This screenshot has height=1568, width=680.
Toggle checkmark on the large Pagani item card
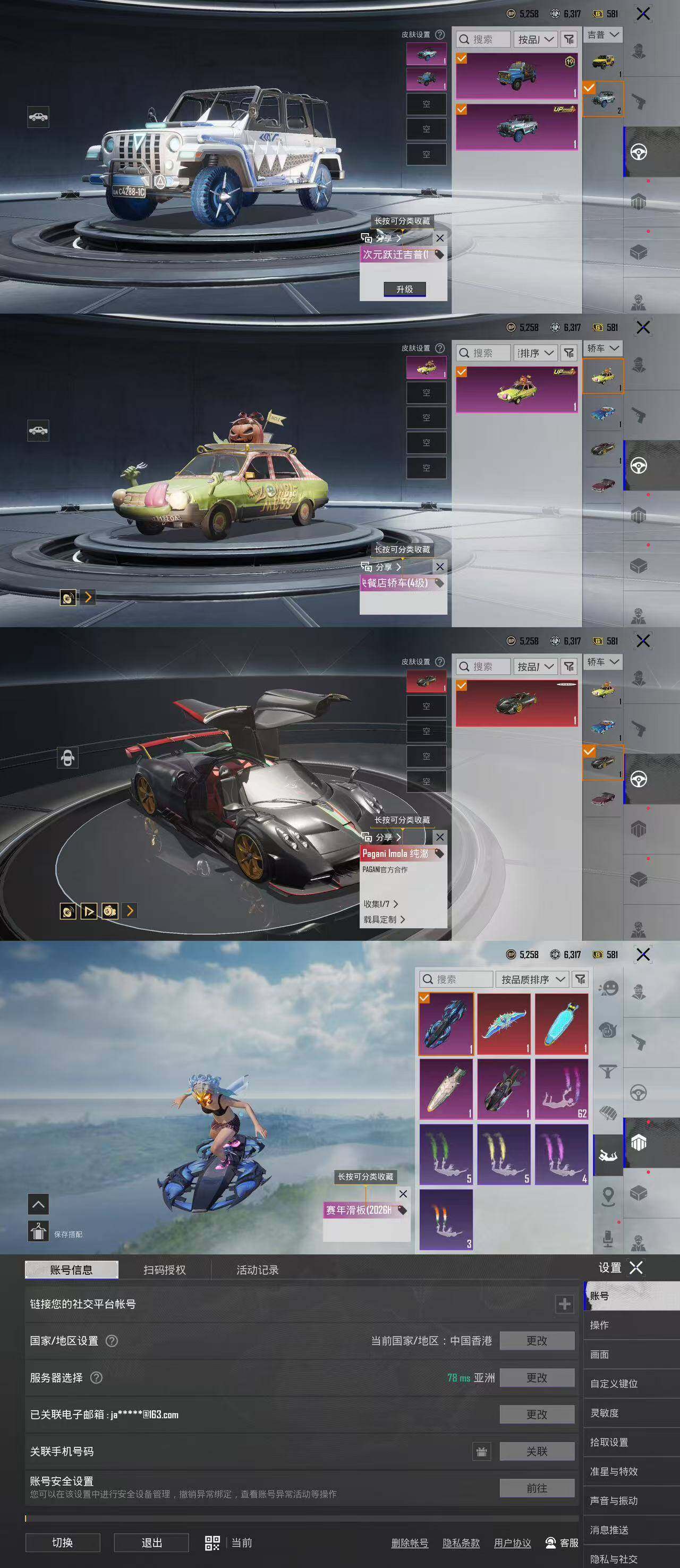coord(462,685)
